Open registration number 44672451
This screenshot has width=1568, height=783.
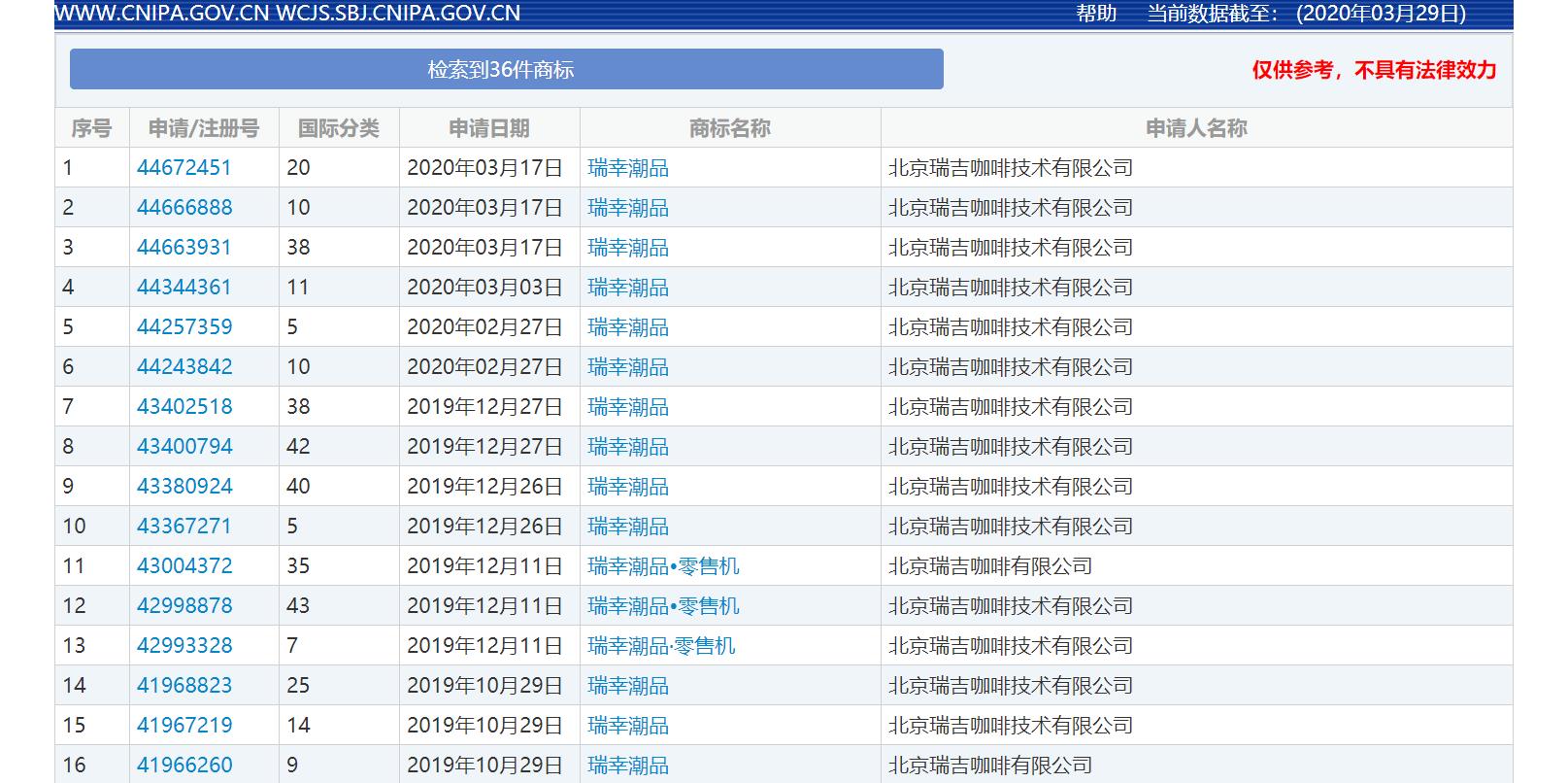184,168
